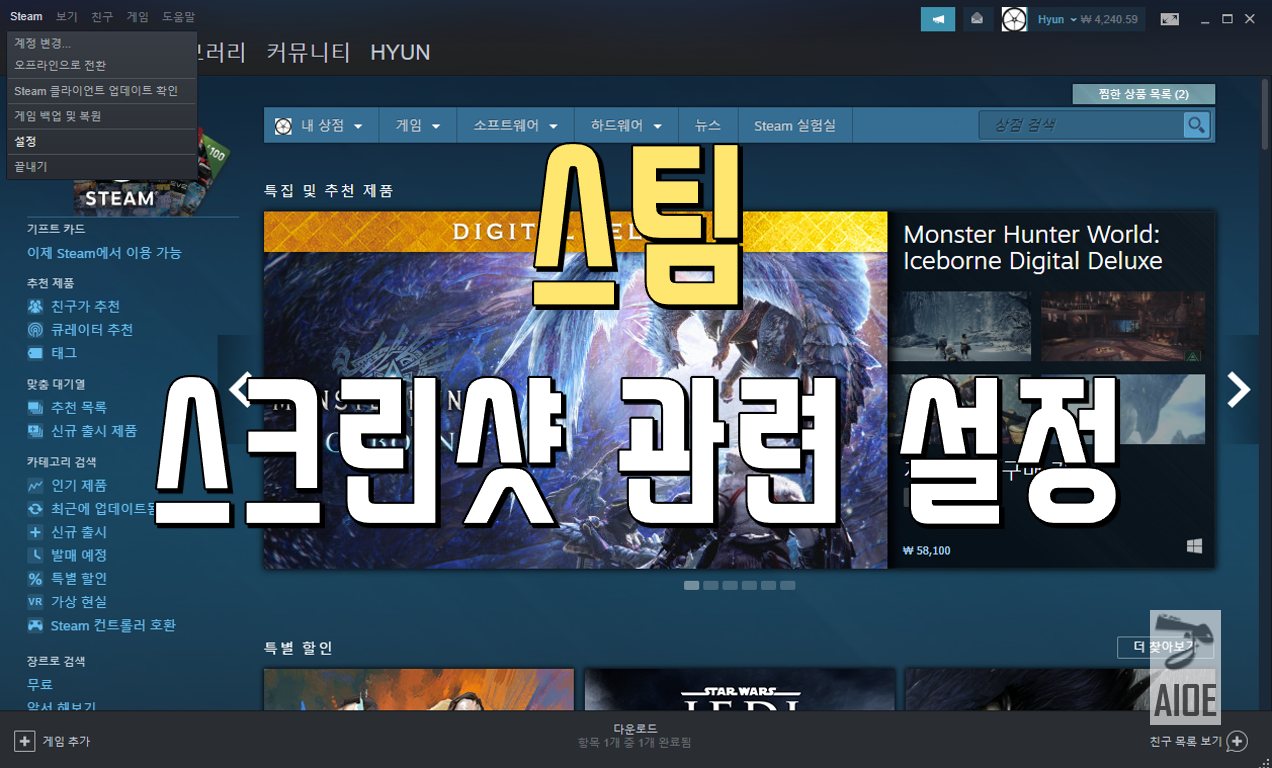Switch to Big Picture mode icon
This screenshot has width=1272, height=768.
(1169, 19)
